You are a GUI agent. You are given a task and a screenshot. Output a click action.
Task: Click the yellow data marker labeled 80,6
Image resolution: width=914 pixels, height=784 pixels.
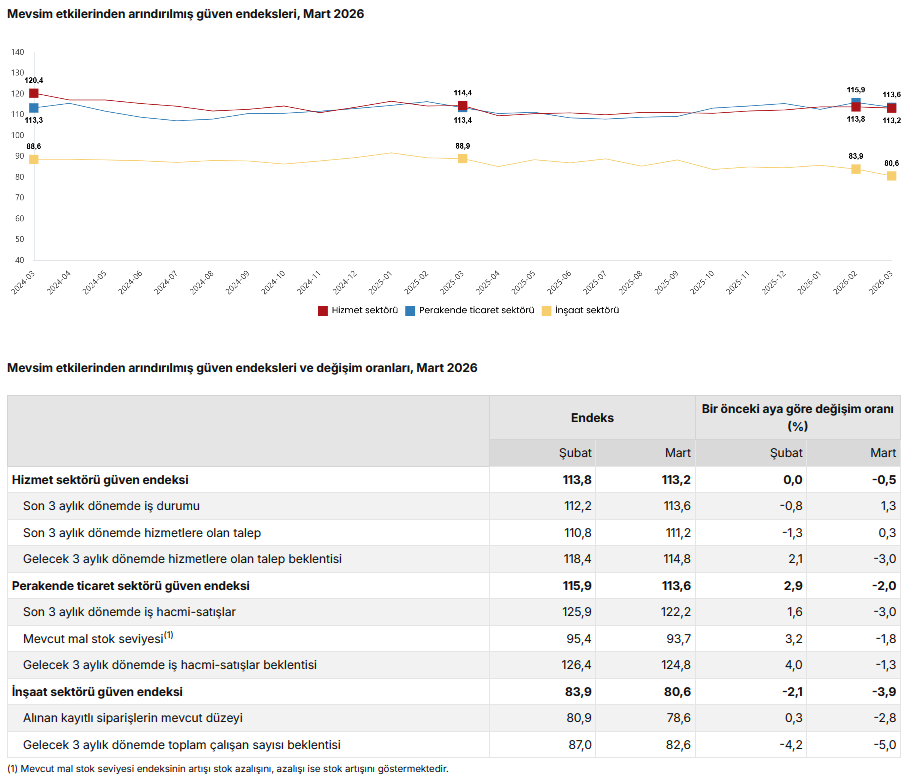[891, 176]
